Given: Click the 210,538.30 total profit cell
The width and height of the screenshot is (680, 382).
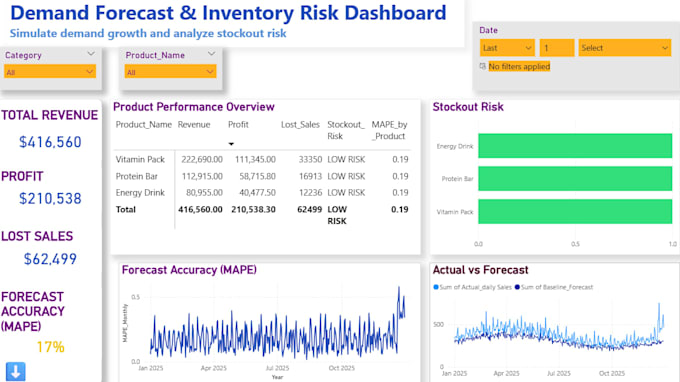Looking at the screenshot, I should point(253,209).
